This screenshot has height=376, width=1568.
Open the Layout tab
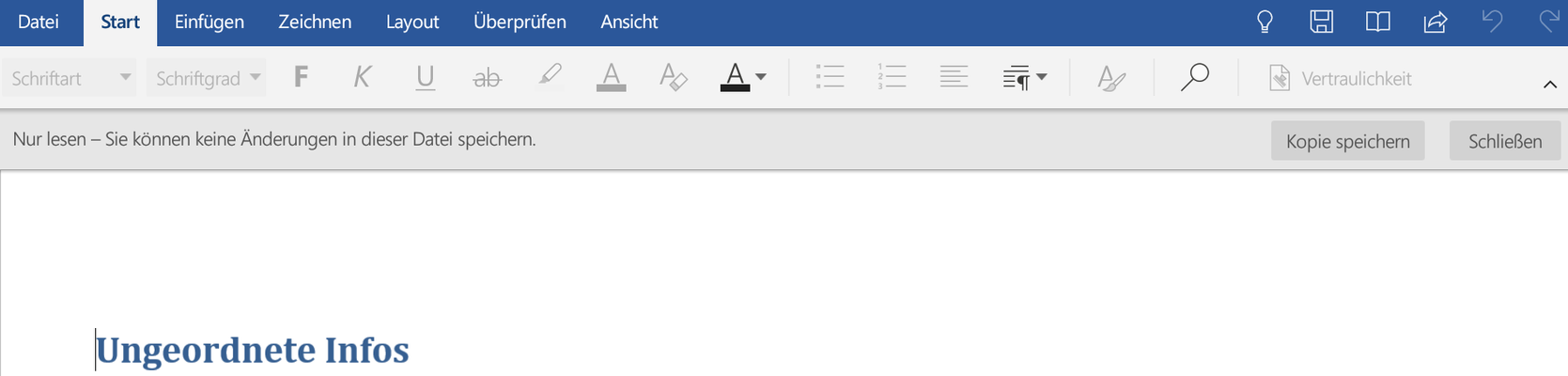412,22
